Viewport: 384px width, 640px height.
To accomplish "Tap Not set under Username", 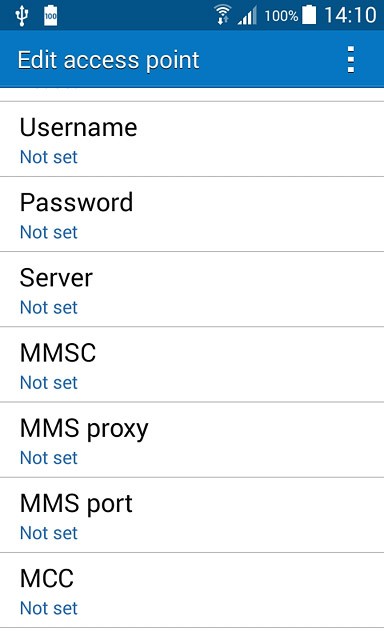I will pos(49,157).
